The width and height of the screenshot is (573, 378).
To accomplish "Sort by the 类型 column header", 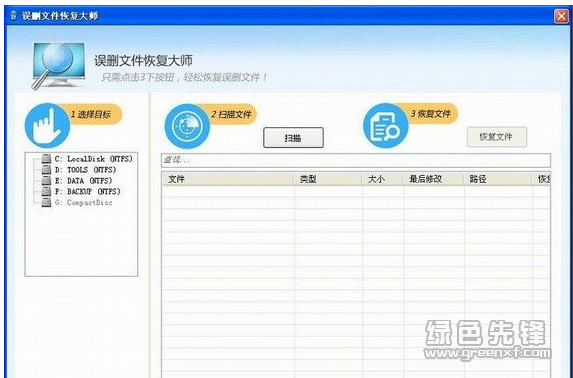I will coord(328,179).
